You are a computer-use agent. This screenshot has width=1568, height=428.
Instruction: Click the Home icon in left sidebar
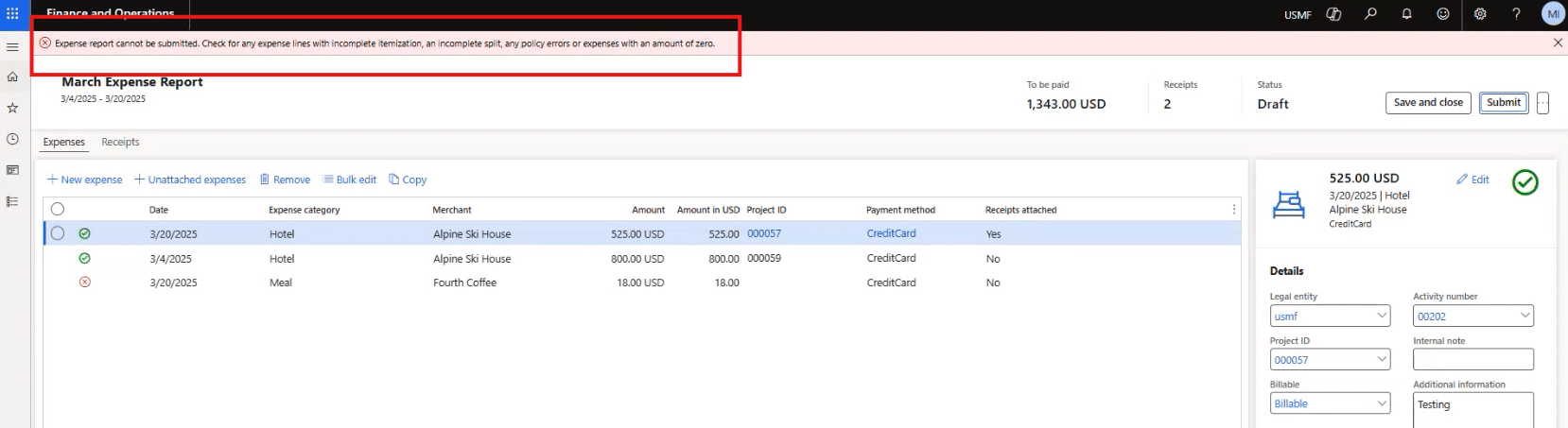(x=12, y=77)
